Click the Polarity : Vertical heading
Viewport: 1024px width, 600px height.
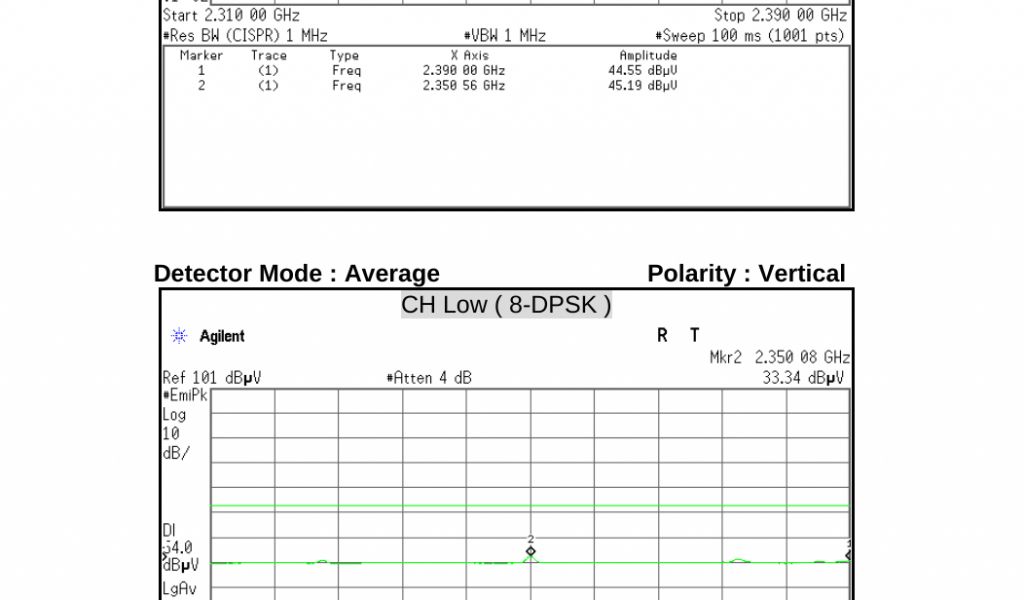[746, 274]
